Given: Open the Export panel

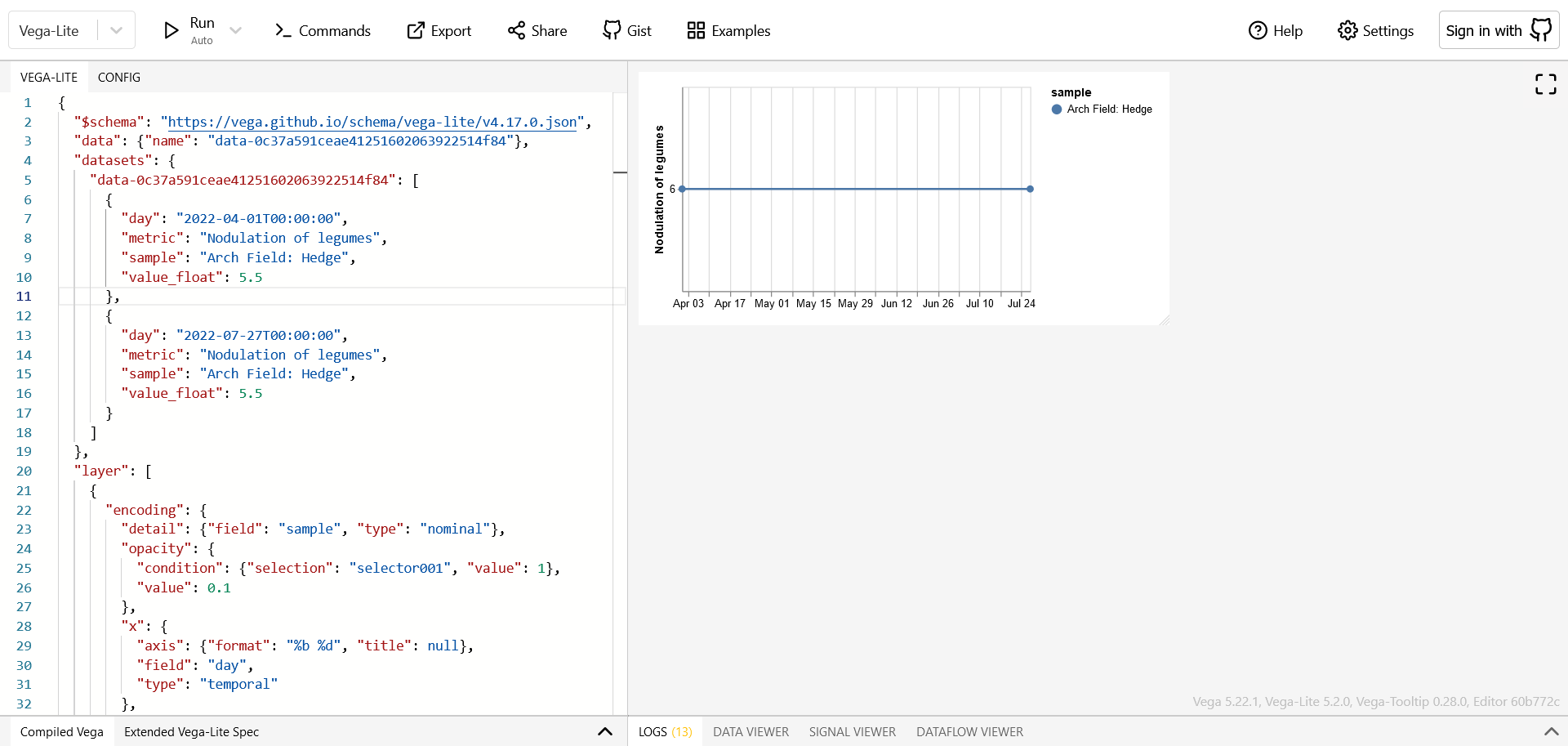Looking at the screenshot, I should [x=439, y=30].
